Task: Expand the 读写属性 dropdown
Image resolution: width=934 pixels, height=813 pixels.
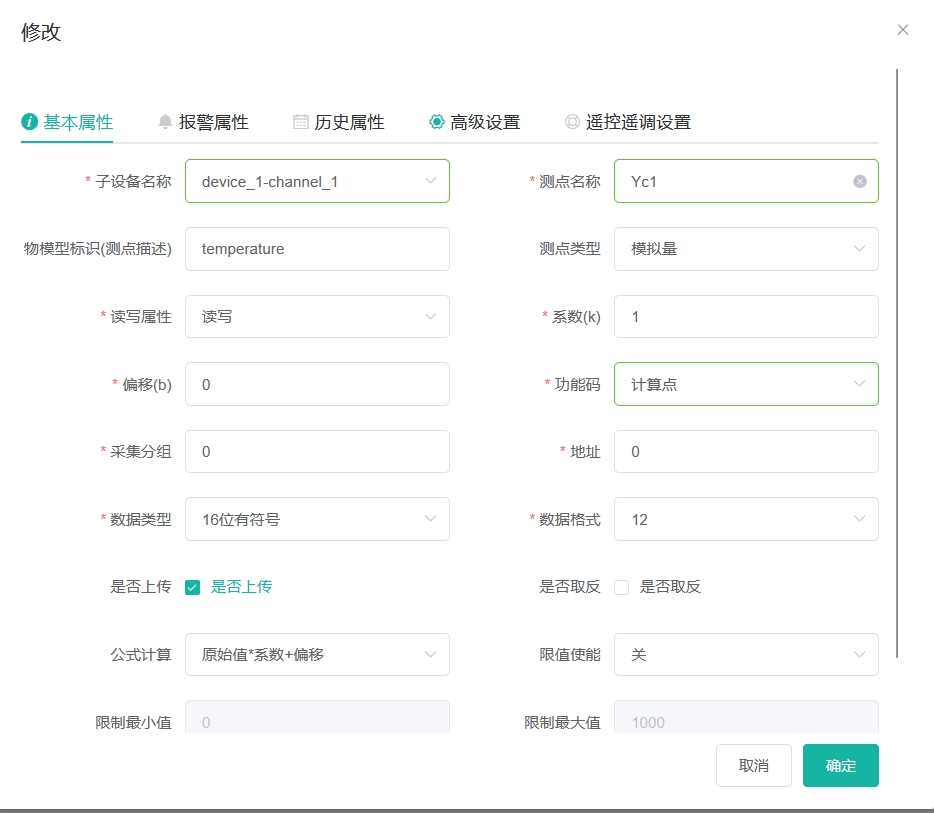Action: pyautogui.click(x=317, y=317)
